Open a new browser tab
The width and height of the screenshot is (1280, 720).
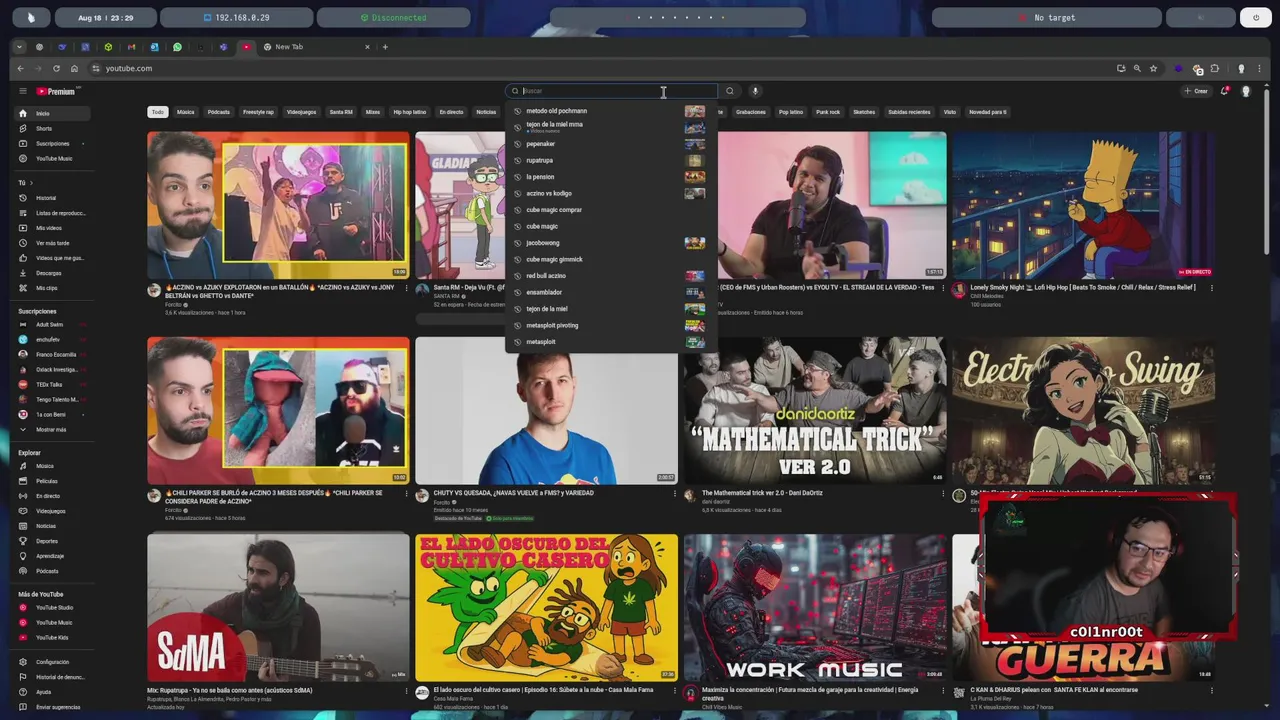pyautogui.click(x=385, y=47)
